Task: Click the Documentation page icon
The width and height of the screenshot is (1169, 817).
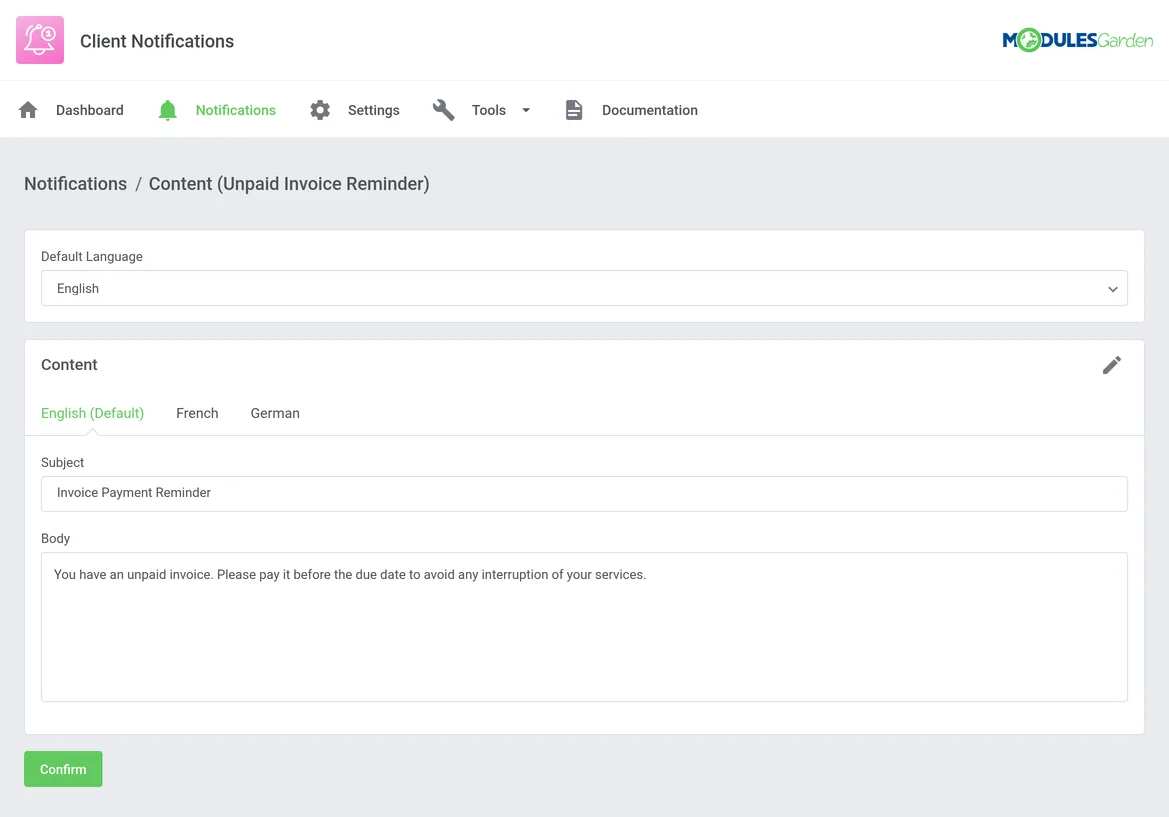Action: (573, 110)
